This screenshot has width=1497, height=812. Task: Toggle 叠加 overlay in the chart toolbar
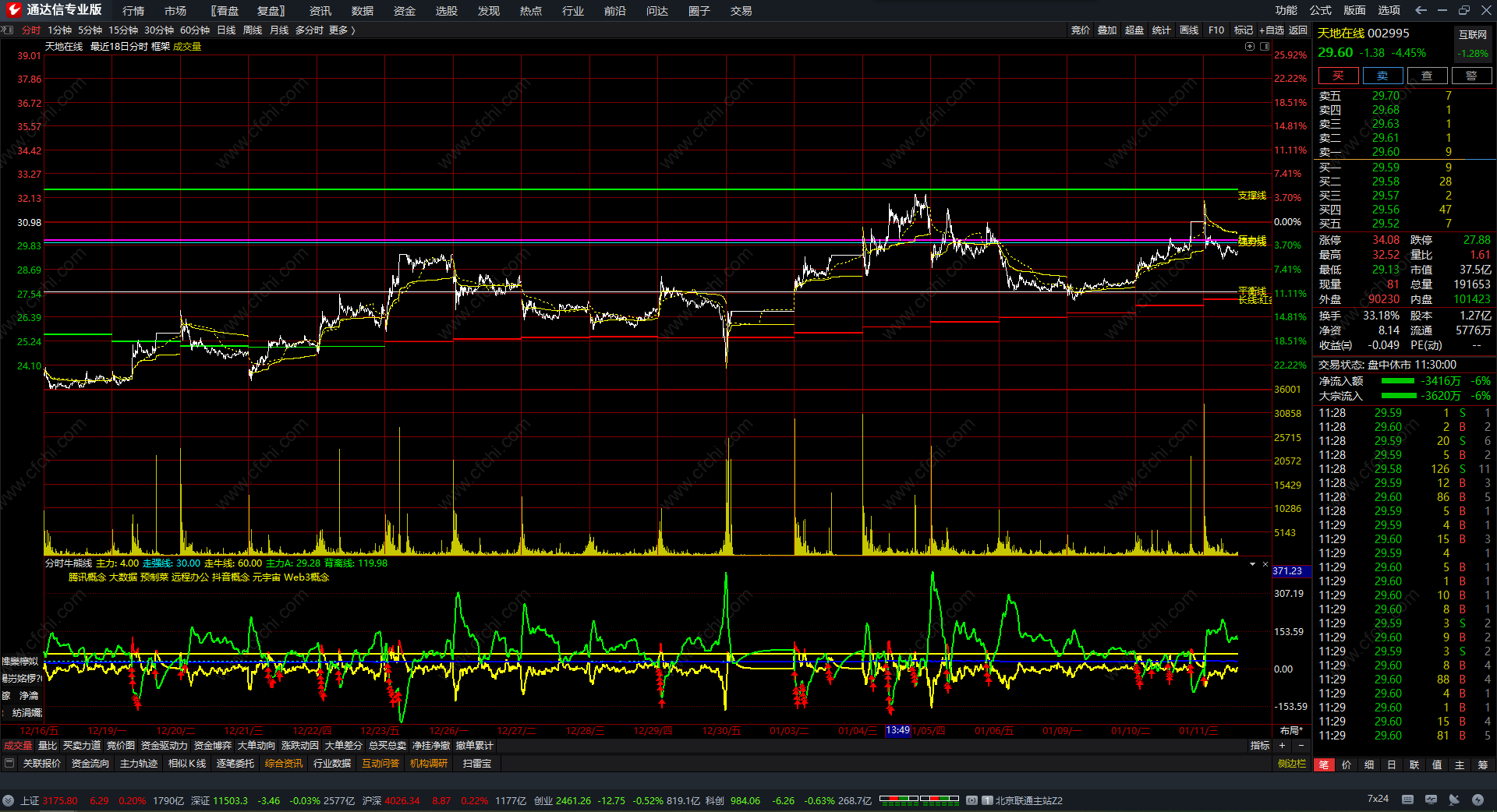point(1107,30)
